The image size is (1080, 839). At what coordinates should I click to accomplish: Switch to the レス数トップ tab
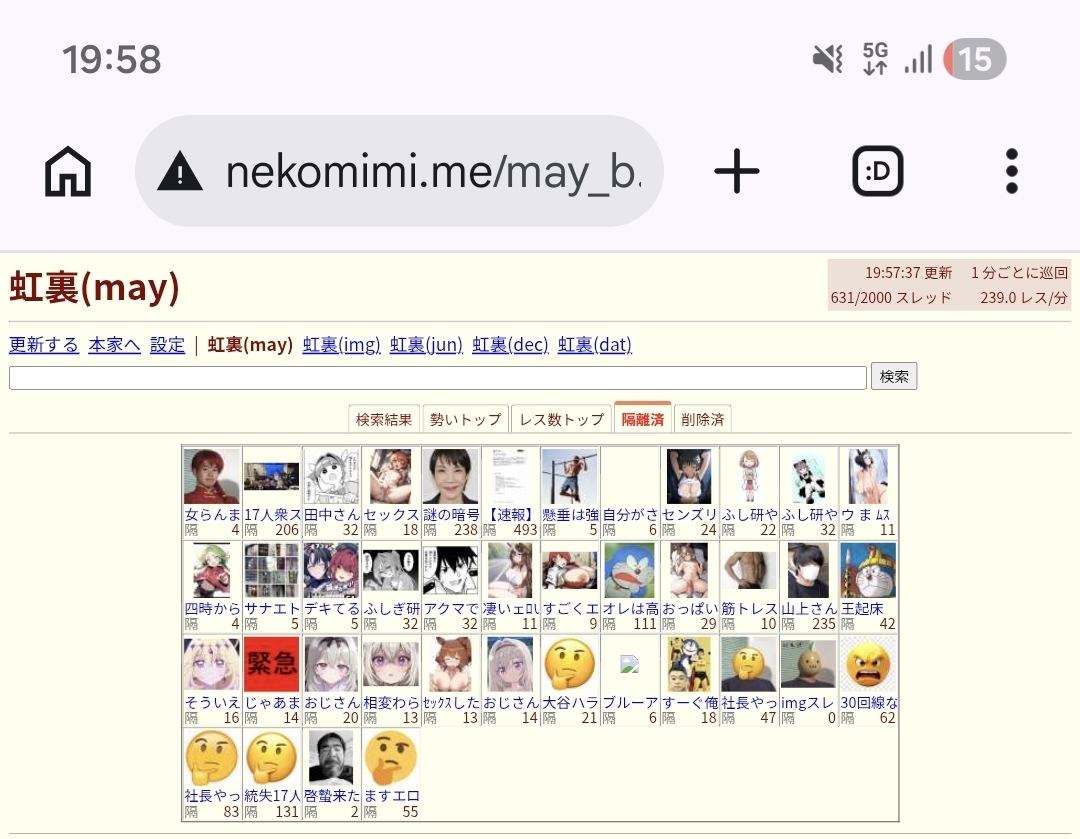[561, 419]
